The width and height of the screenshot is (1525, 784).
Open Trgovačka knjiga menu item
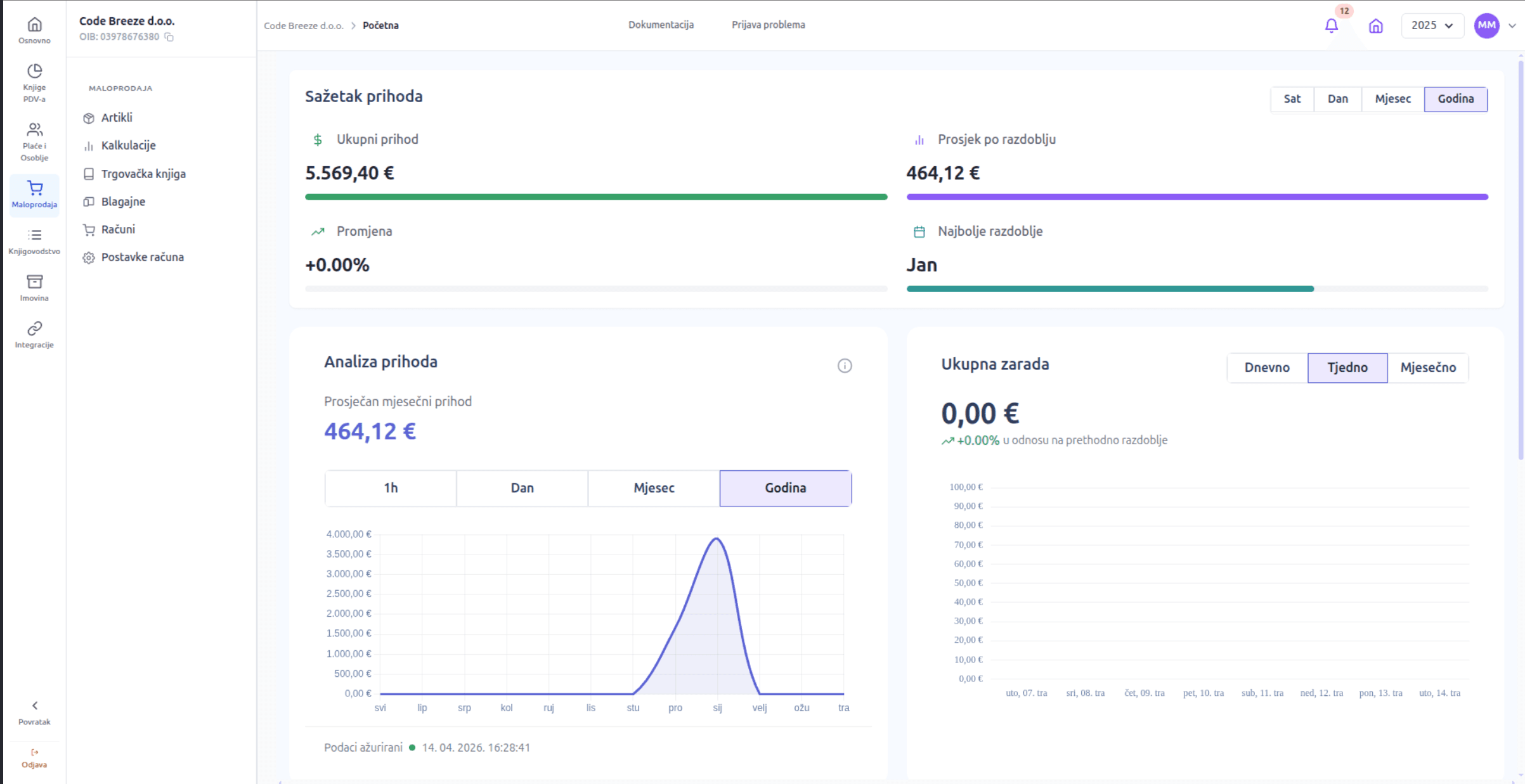point(143,174)
